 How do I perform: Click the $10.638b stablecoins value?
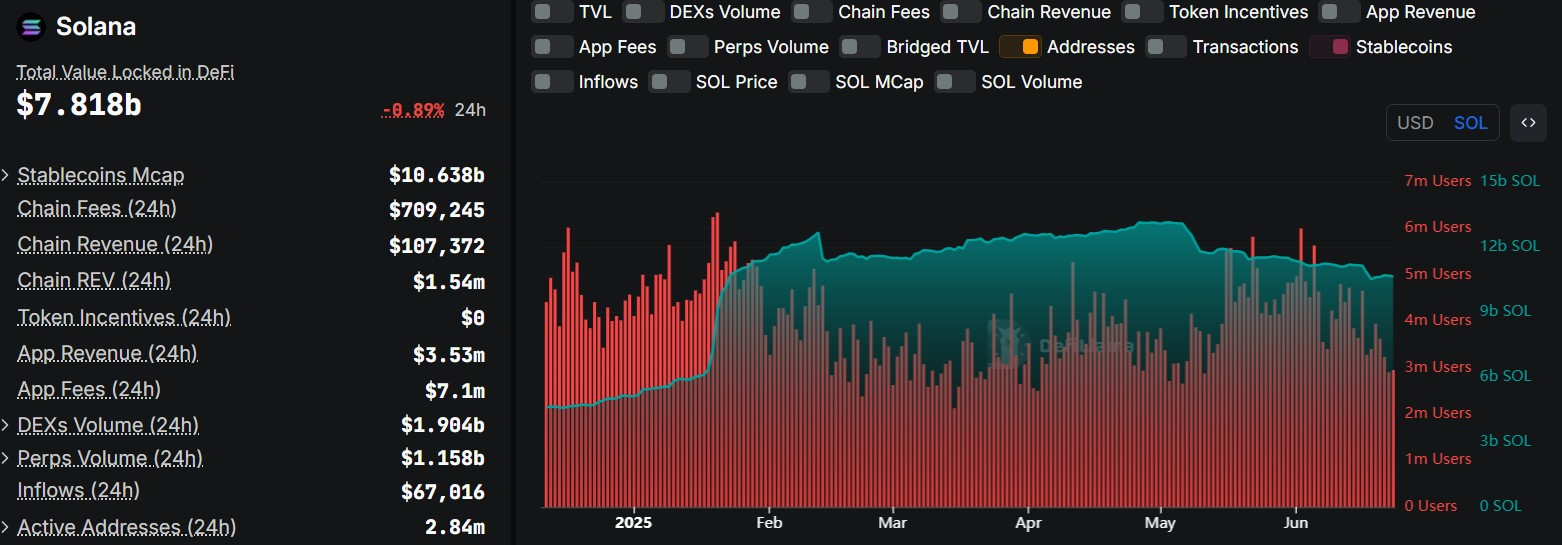point(437,176)
